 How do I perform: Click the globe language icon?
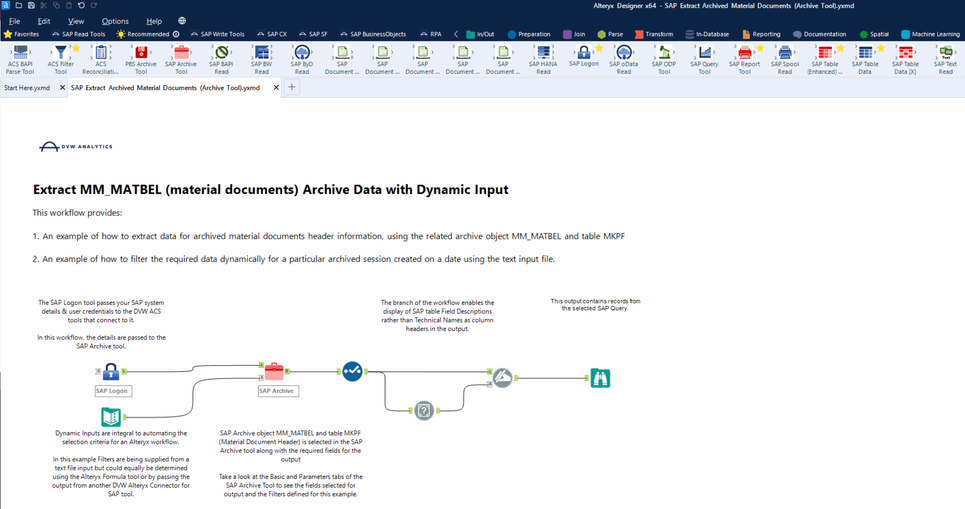182,21
